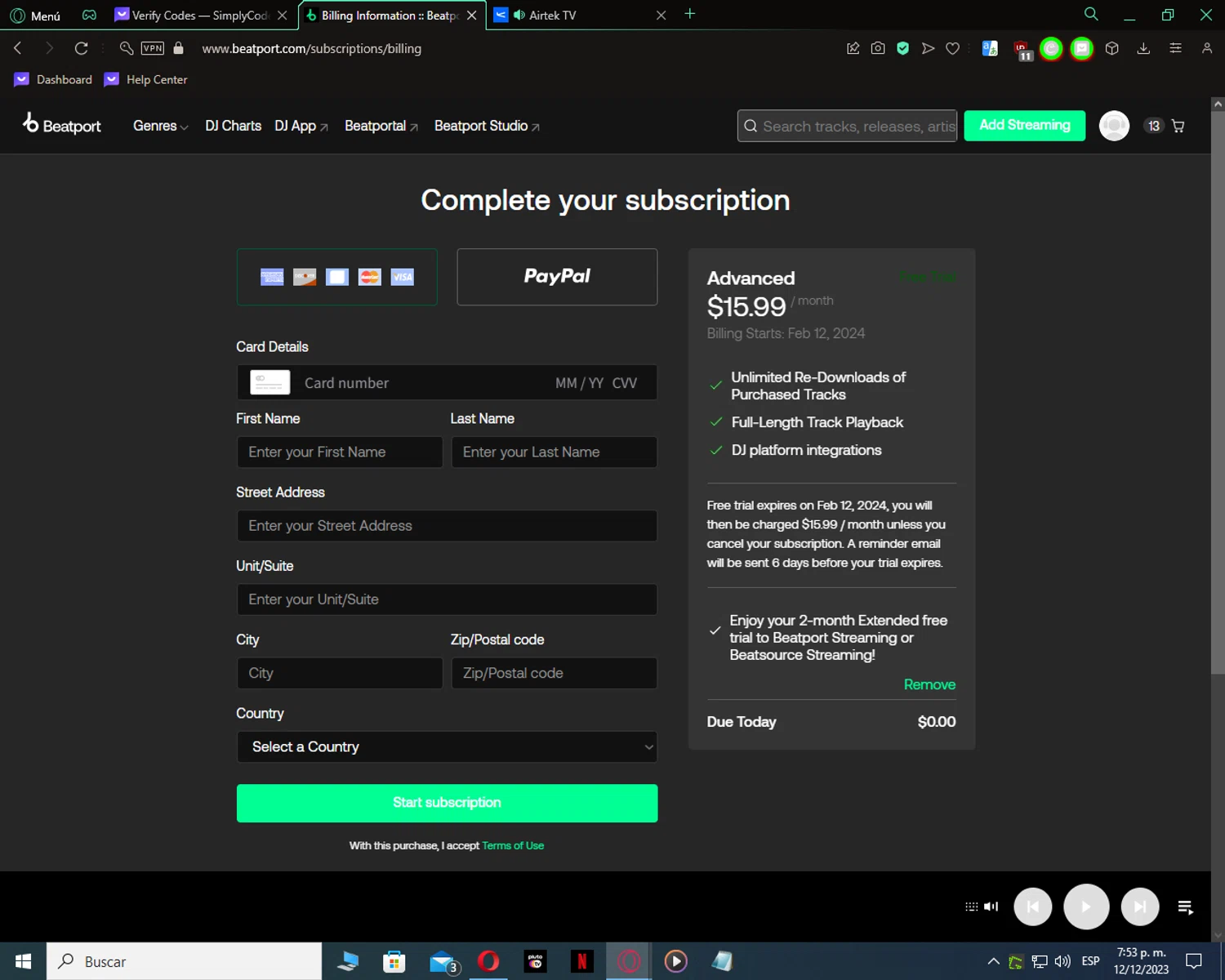This screenshot has height=980, width=1225.
Task: Reload the page with browser refresh
Action: pyautogui.click(x=81, y=48)
